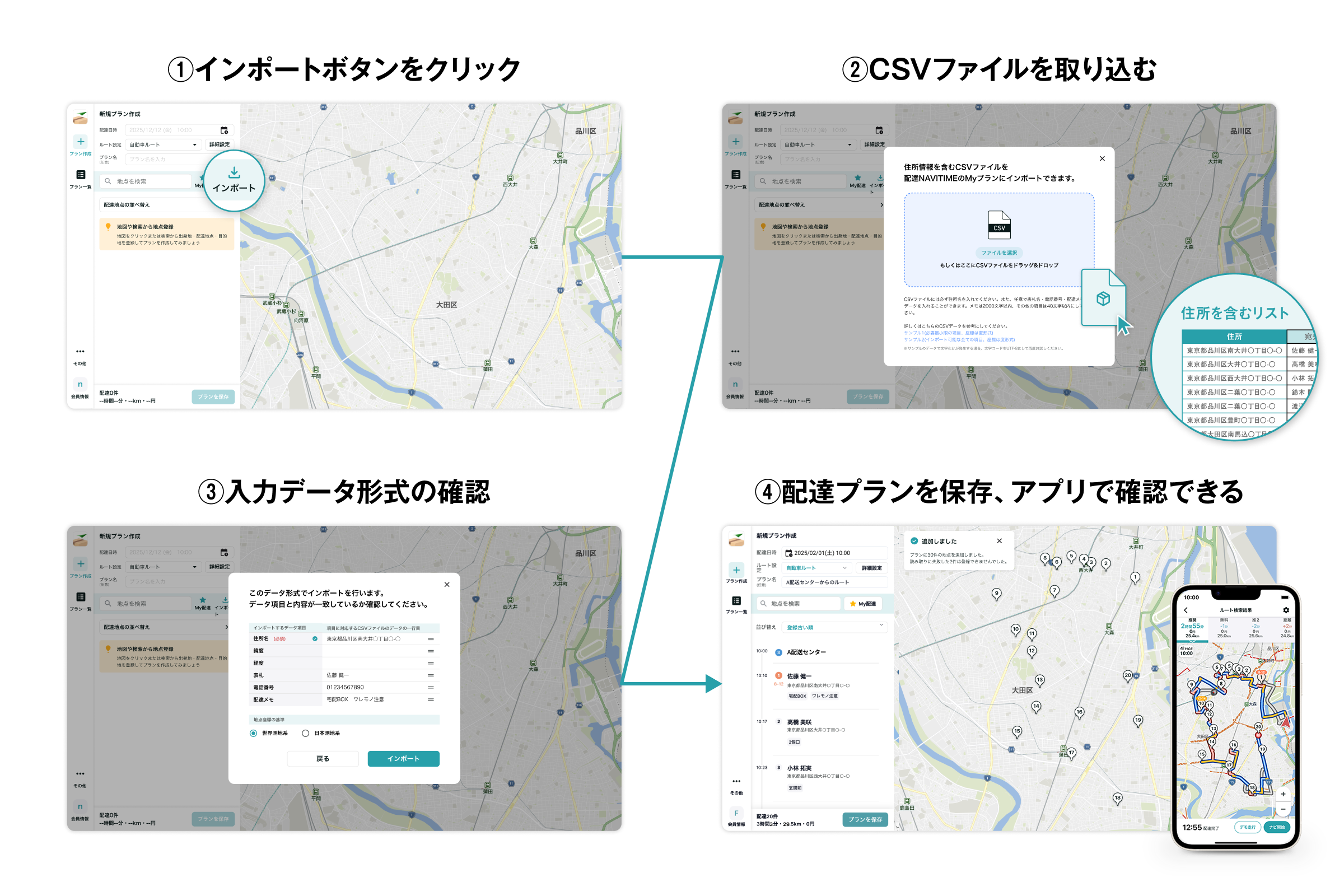Select the 日本測地系 radio option
Screen dimensions: 1344x896
tap(306, 733)
